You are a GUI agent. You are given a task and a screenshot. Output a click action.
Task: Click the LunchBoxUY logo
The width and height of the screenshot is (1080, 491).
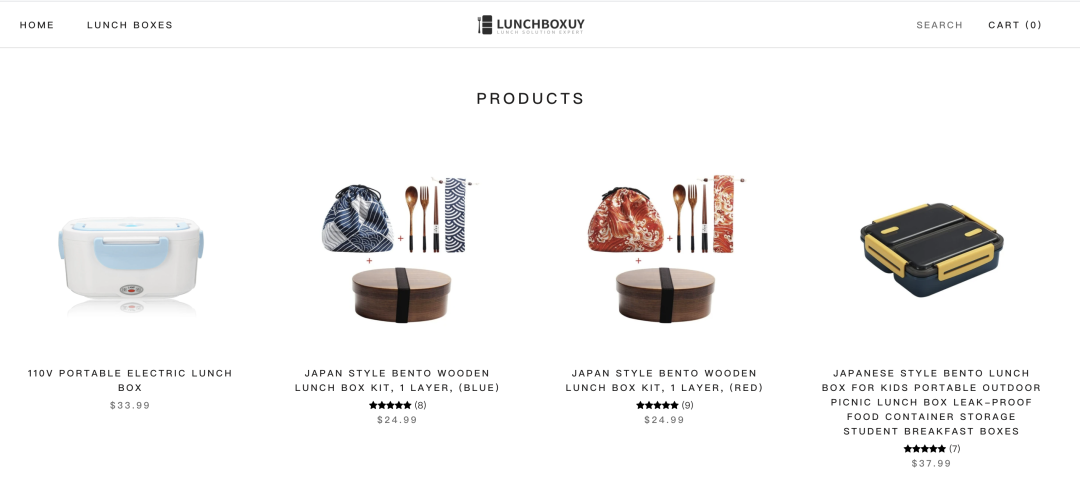530,25
